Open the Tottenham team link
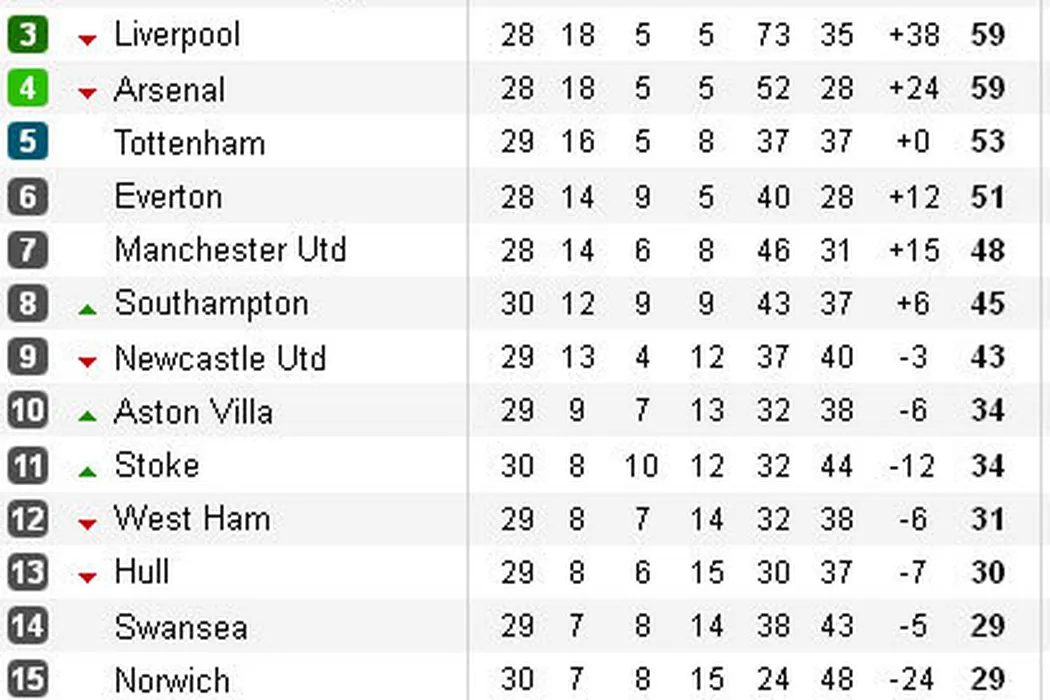 [x=190, y=142]
